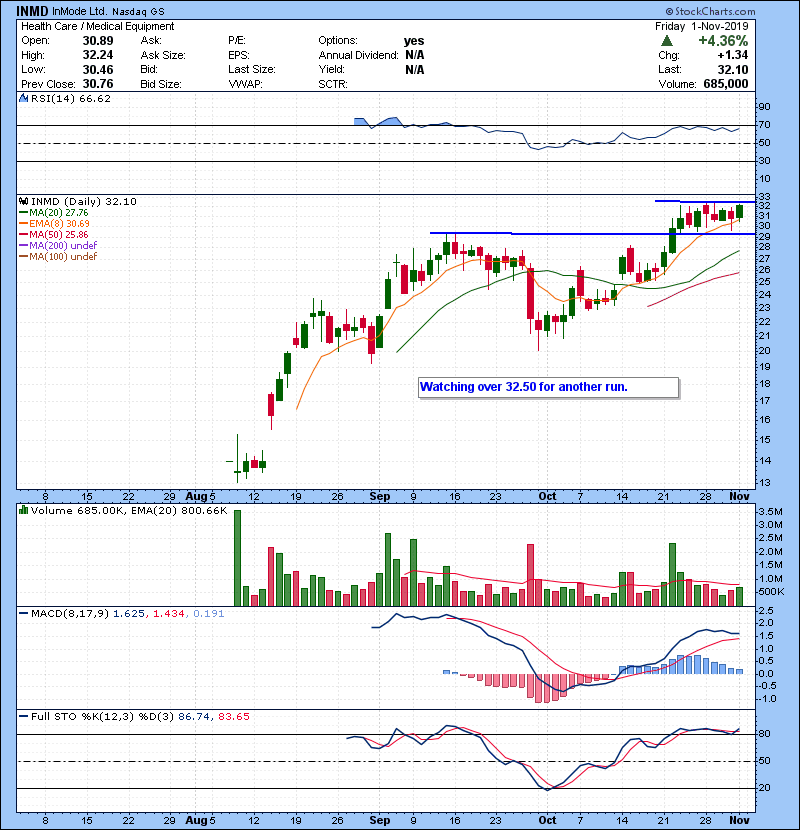Click the Nasdaq GS exchange label
Viewport: 800px width, 830px height.
[138, 11]
